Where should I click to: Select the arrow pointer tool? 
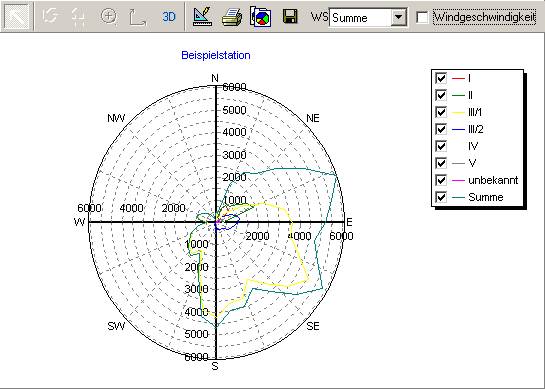[16, 16]
